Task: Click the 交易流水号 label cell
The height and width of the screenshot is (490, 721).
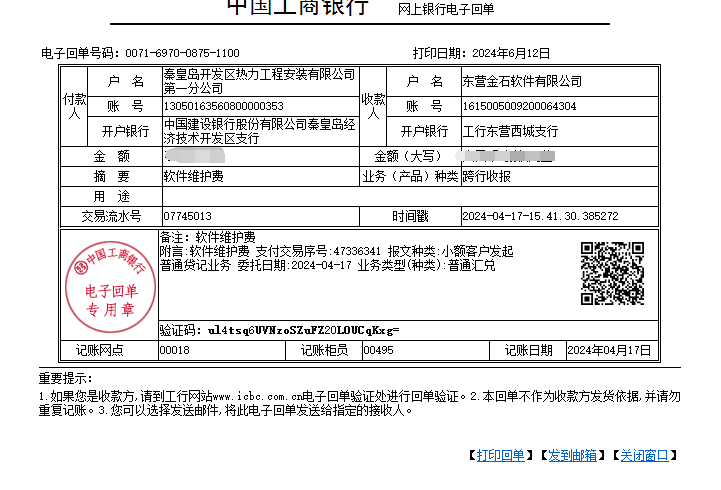Action: click(111, 216)
